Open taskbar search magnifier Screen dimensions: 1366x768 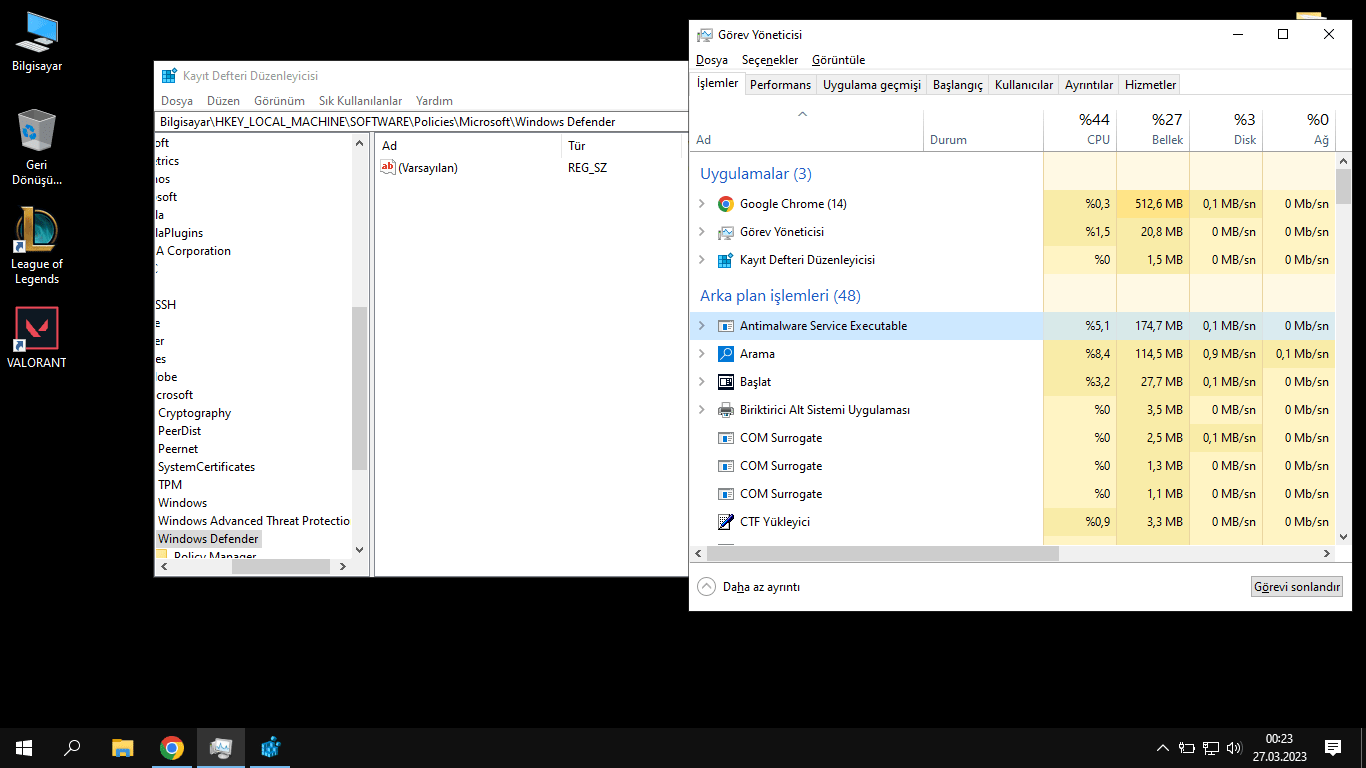[72, 748]
